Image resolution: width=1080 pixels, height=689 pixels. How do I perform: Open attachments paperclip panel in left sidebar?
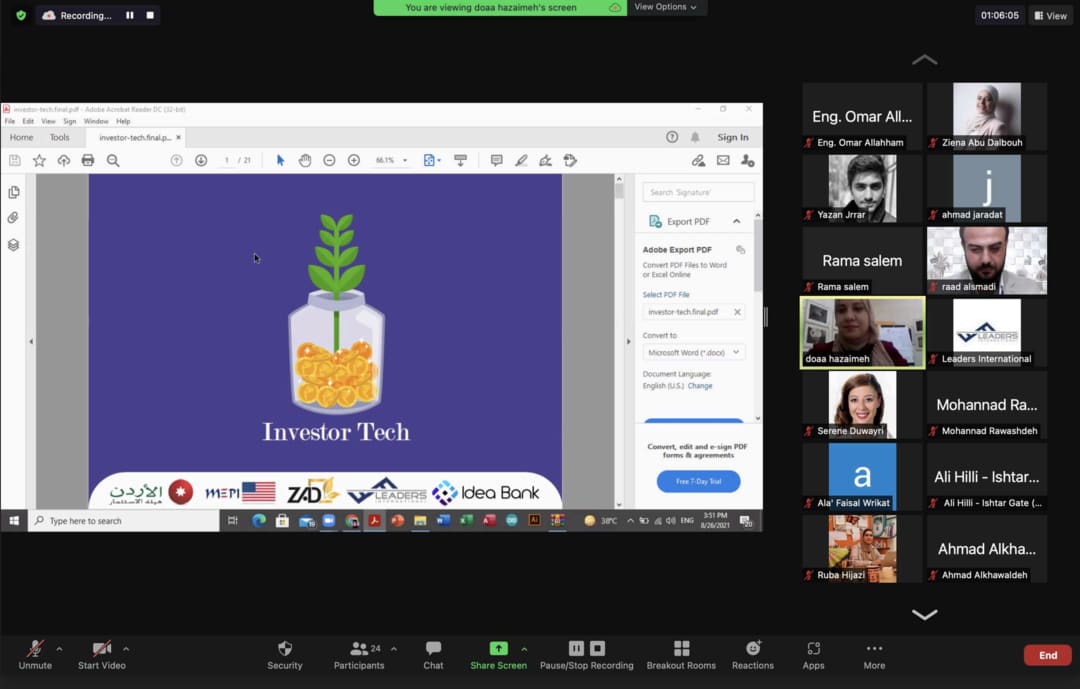tap(14, 218)
